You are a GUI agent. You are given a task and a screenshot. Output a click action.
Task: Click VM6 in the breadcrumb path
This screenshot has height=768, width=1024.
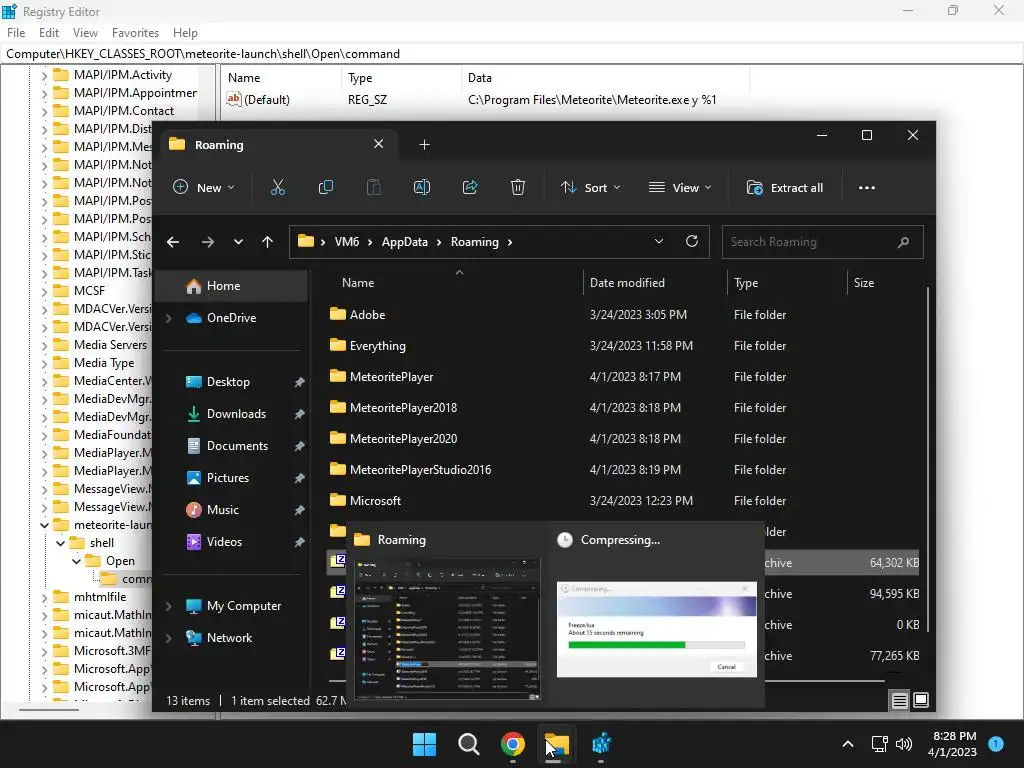(347, 242)
